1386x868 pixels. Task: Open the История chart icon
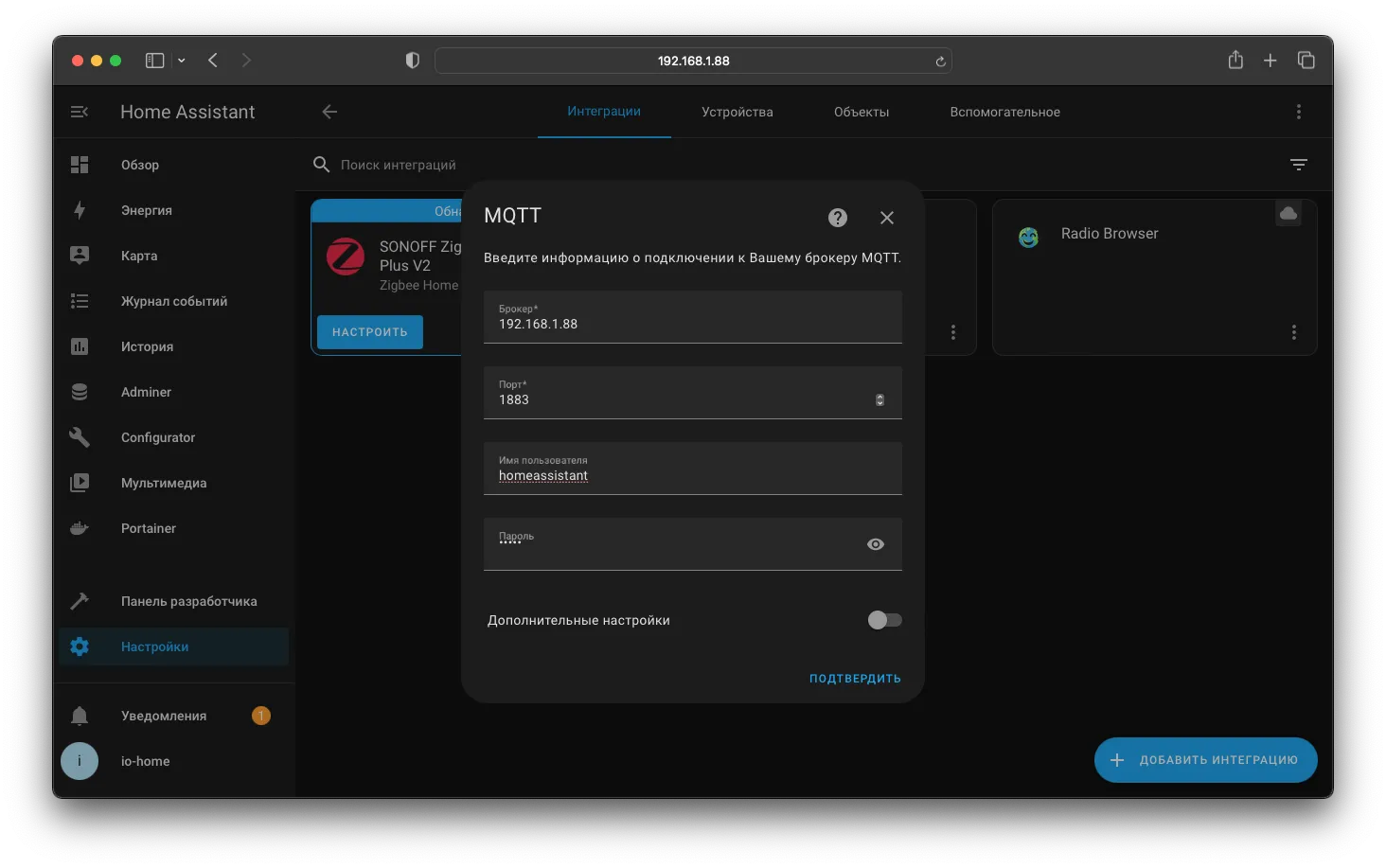pyautogui.click(x=80, y=346)
